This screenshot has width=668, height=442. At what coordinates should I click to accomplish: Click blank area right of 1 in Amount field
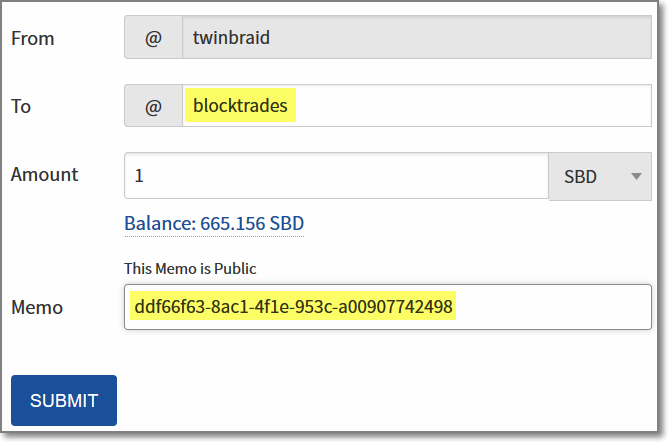(x=340, y=175)
